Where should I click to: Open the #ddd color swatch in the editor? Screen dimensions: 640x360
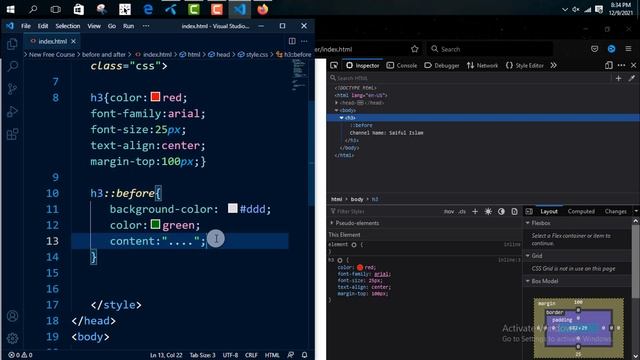[x=233, y=209]
